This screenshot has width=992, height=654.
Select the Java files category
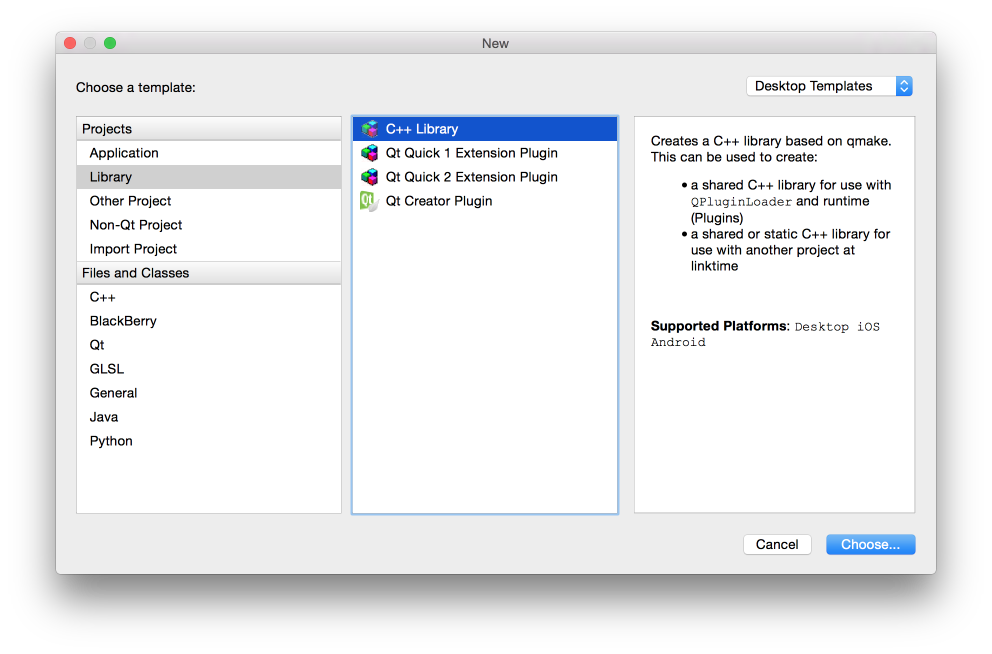209,417
